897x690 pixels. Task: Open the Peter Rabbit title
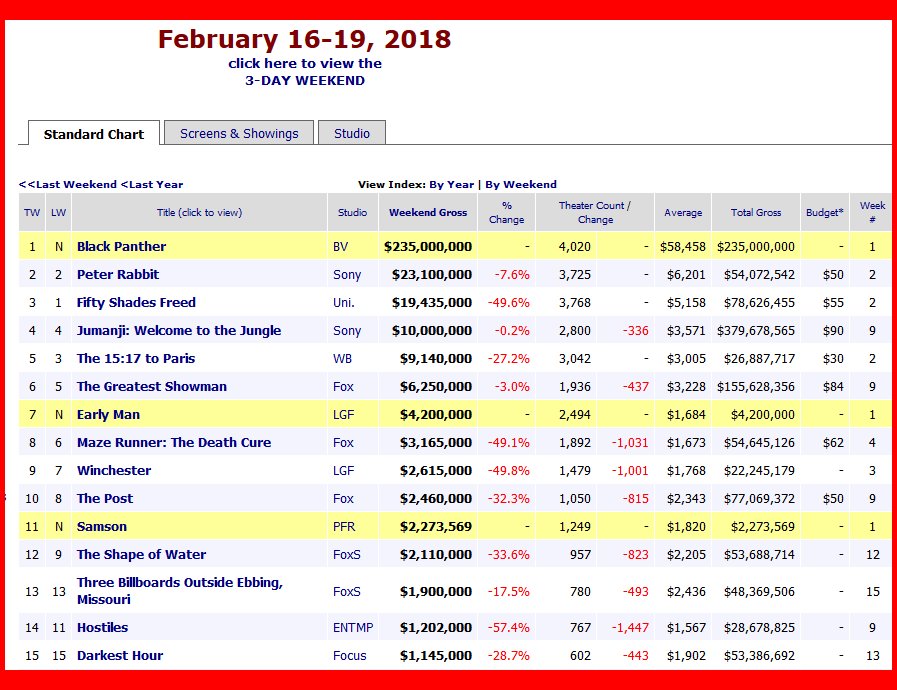pyautogui.click(x=118, y=275)
